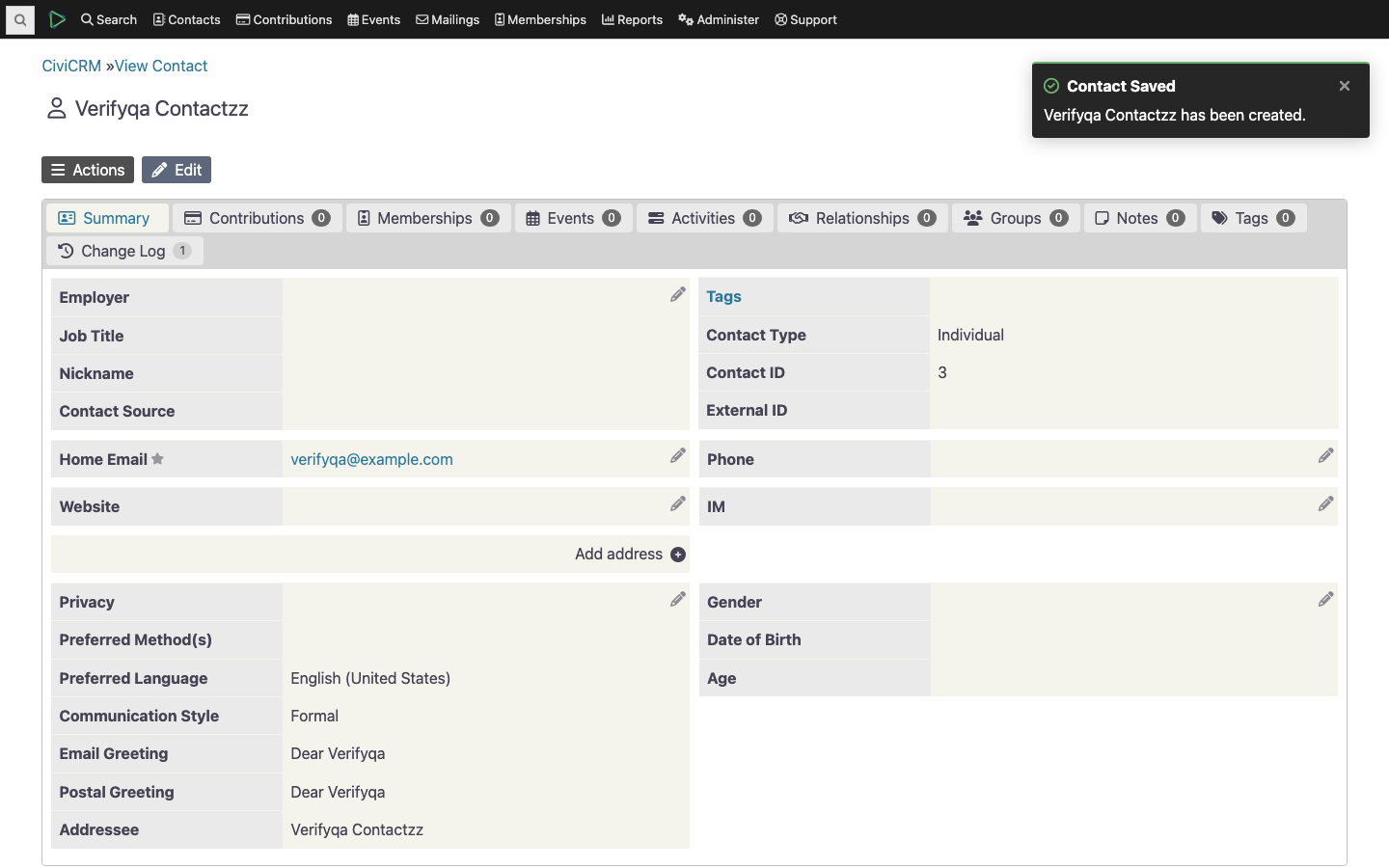
Task: Open the verifyqa@example.com email link
Action: tap(371, 459)
